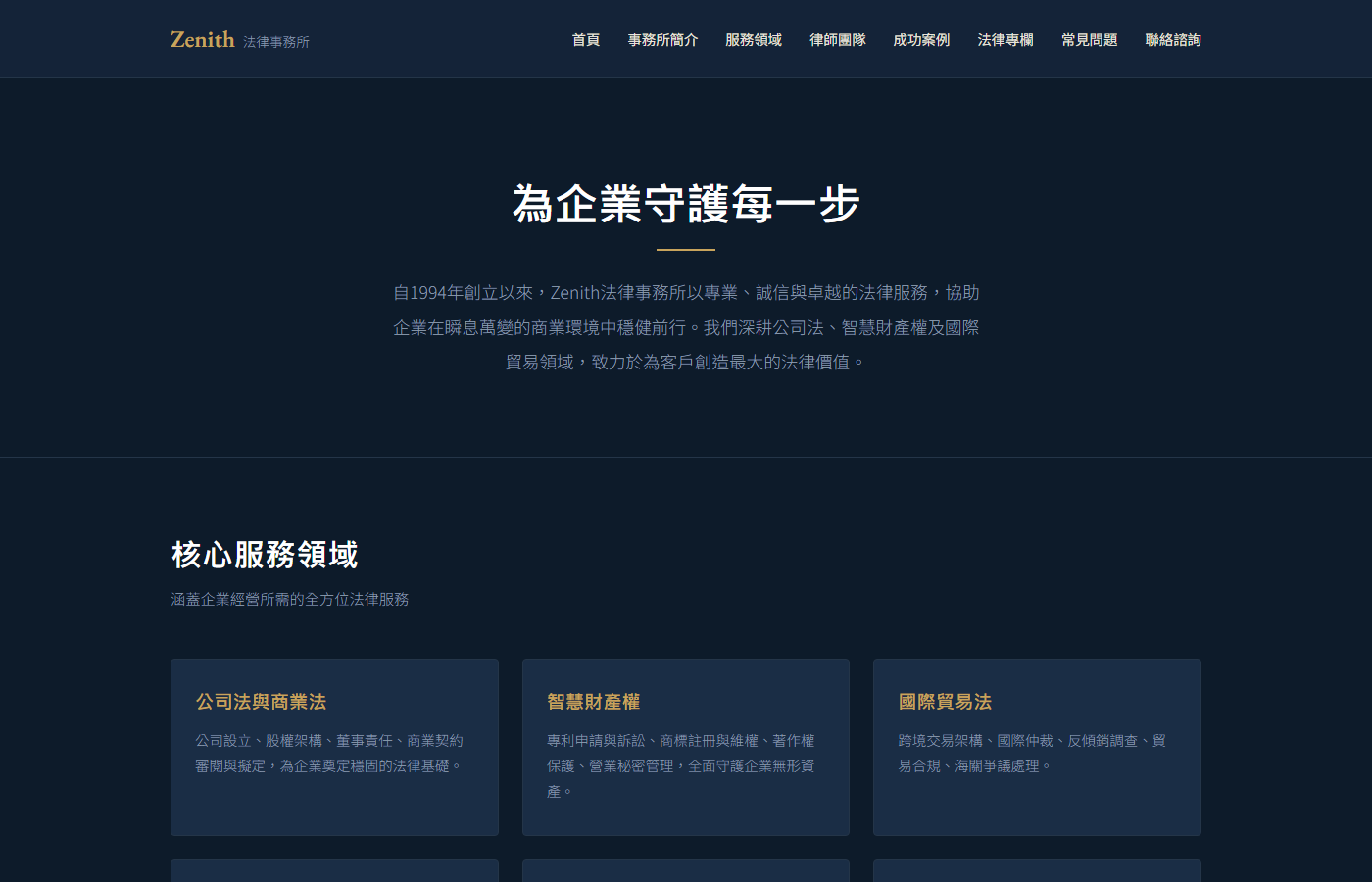Open the 智慧財產權 service card
1372x882 pixels.
686,747
